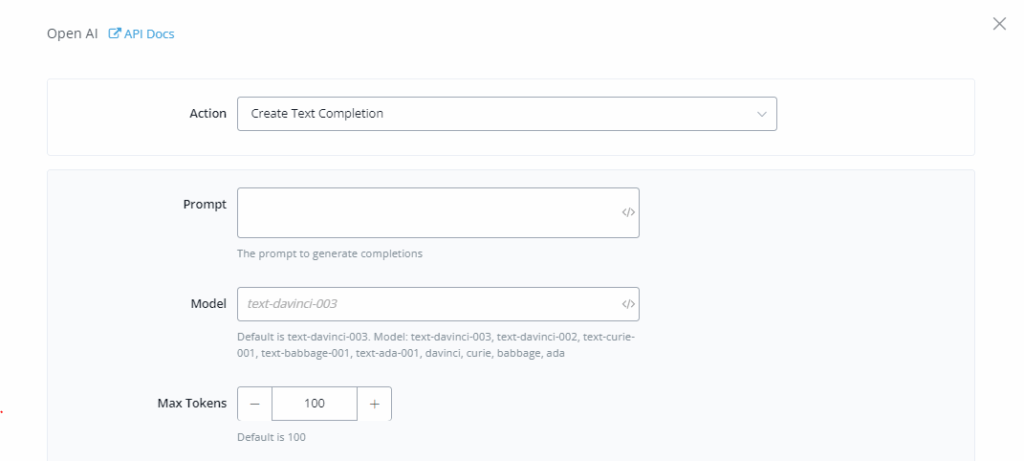Click the code icon in Prompt field
The width and height of the screenshot is (1024, 461).
pyautogui.click(x=628, y=212)
